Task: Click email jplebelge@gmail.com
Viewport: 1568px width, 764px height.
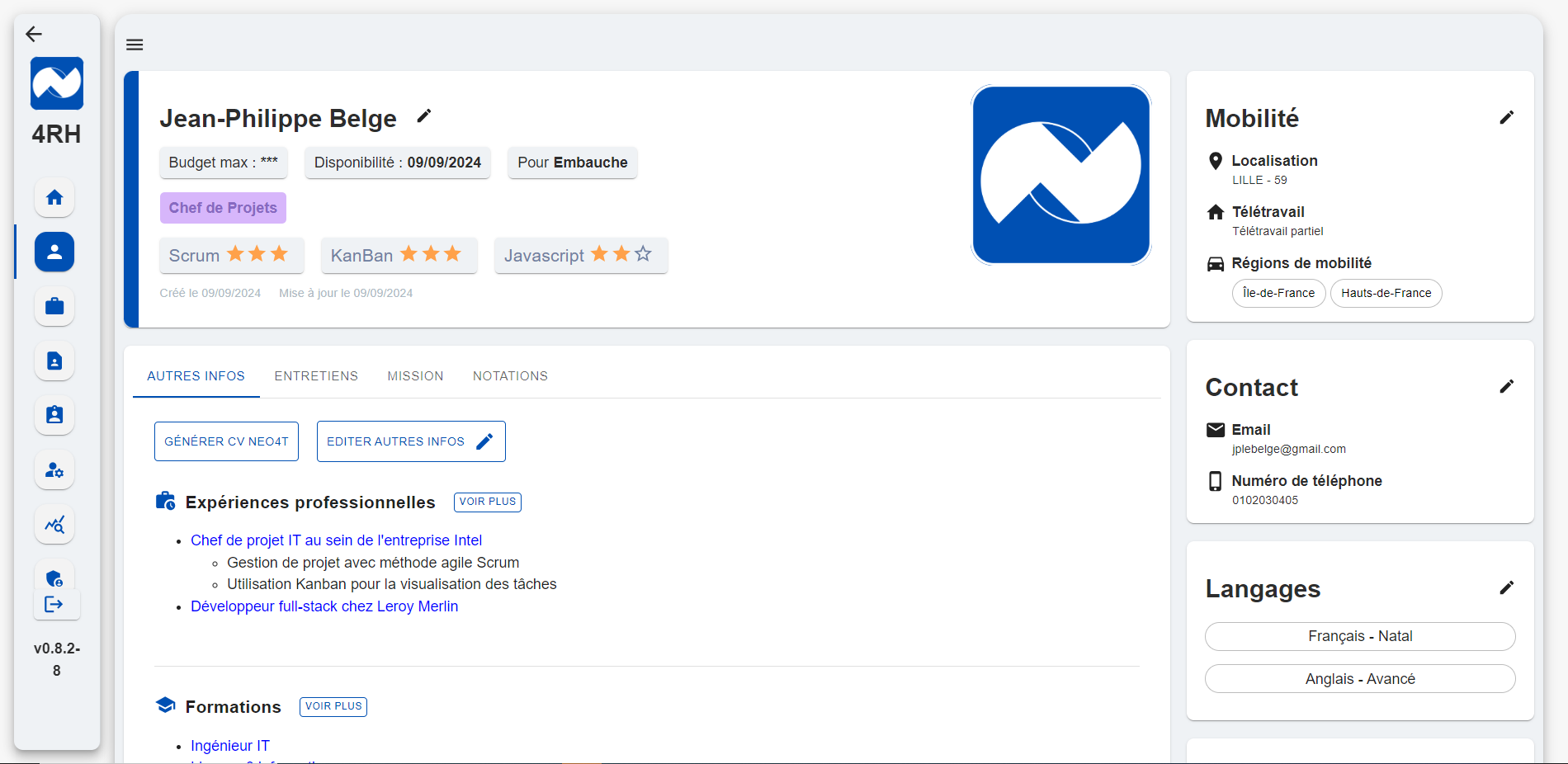Action: coord(1289,449)
